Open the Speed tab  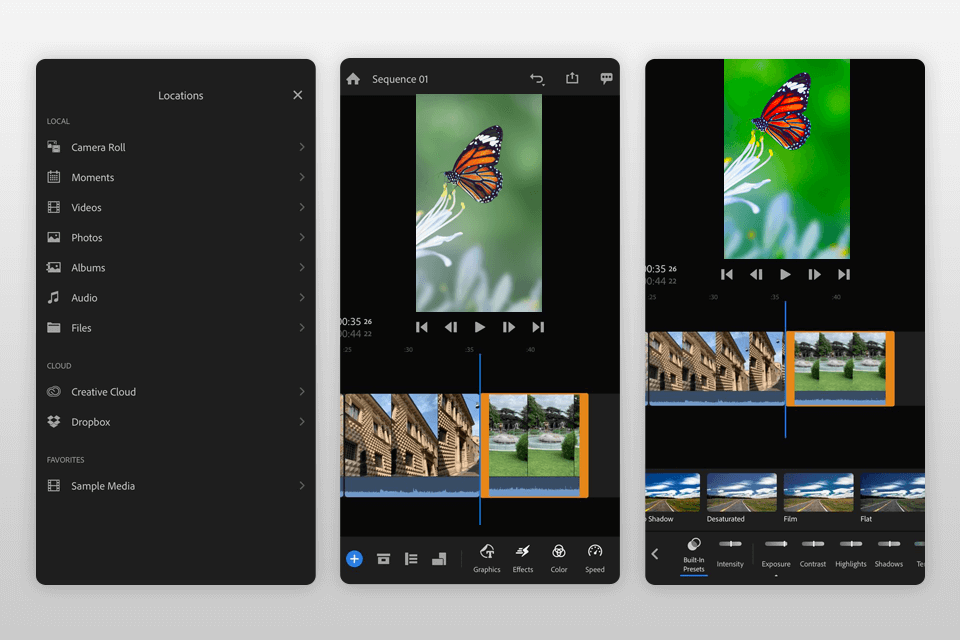click(x=594, y=559)
